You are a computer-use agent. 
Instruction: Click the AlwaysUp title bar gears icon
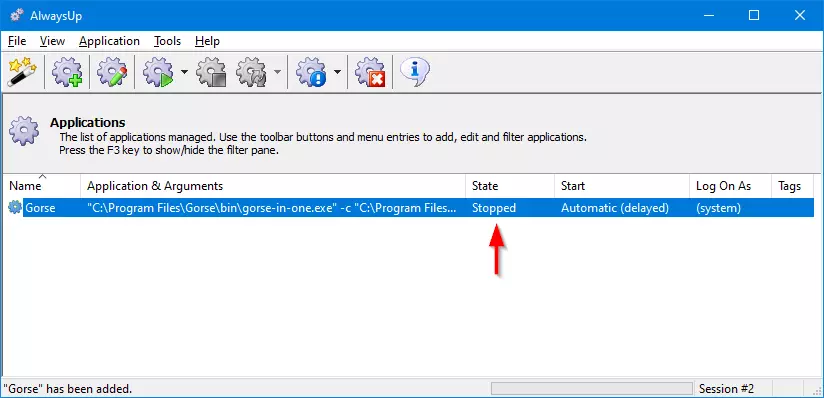(x=17, y=15)
